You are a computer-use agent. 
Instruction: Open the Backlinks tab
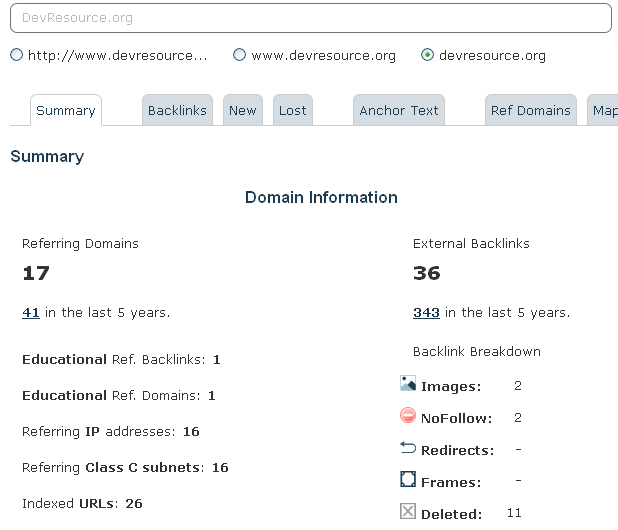coord(177,110)
